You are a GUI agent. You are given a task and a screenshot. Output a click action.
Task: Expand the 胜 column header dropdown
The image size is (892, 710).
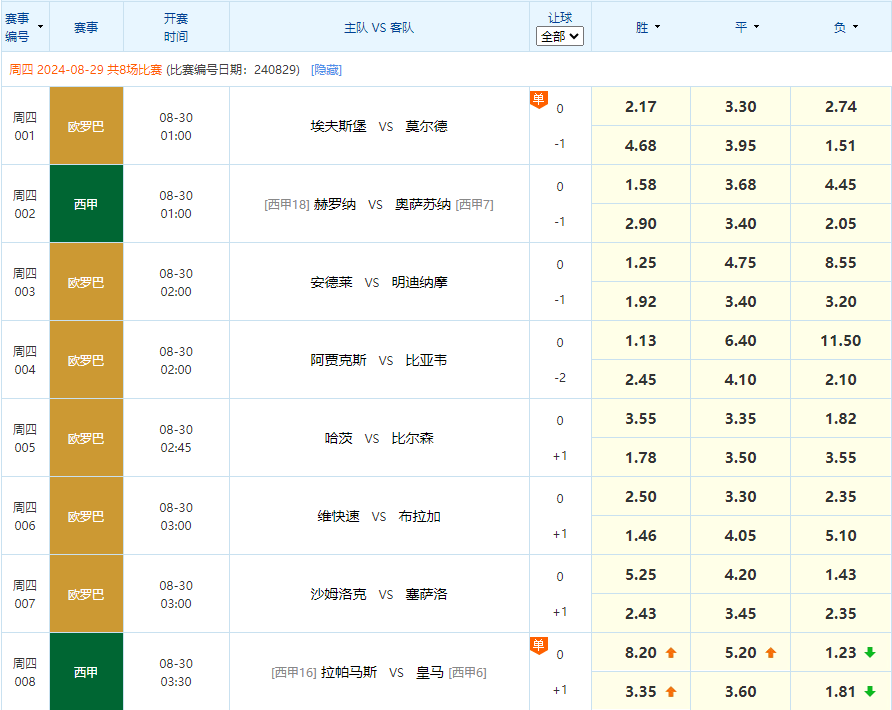pyautogui.click(x=658, y=27)
